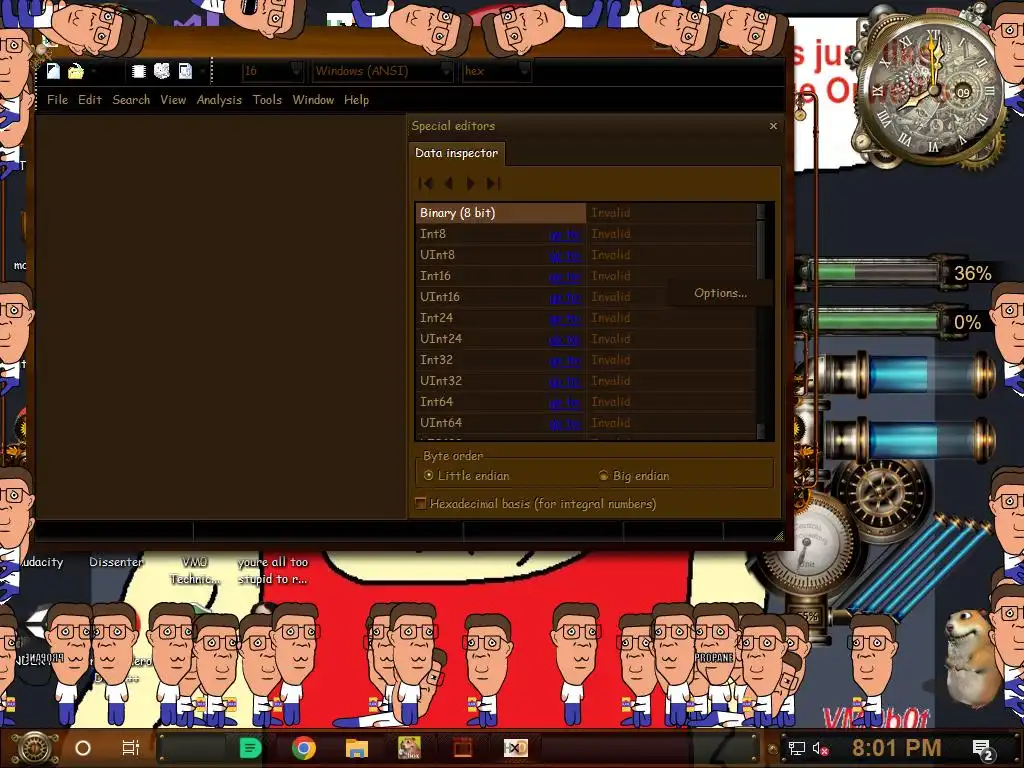Open the Tools menu

coord(267,100)
